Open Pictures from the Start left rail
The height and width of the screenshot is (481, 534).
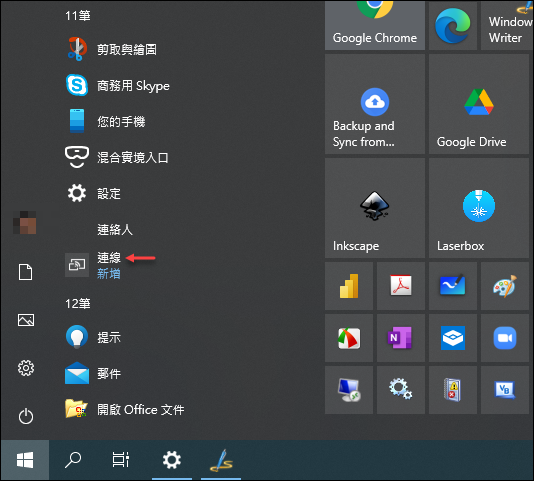pyautogui.click(x=26, y=320)
